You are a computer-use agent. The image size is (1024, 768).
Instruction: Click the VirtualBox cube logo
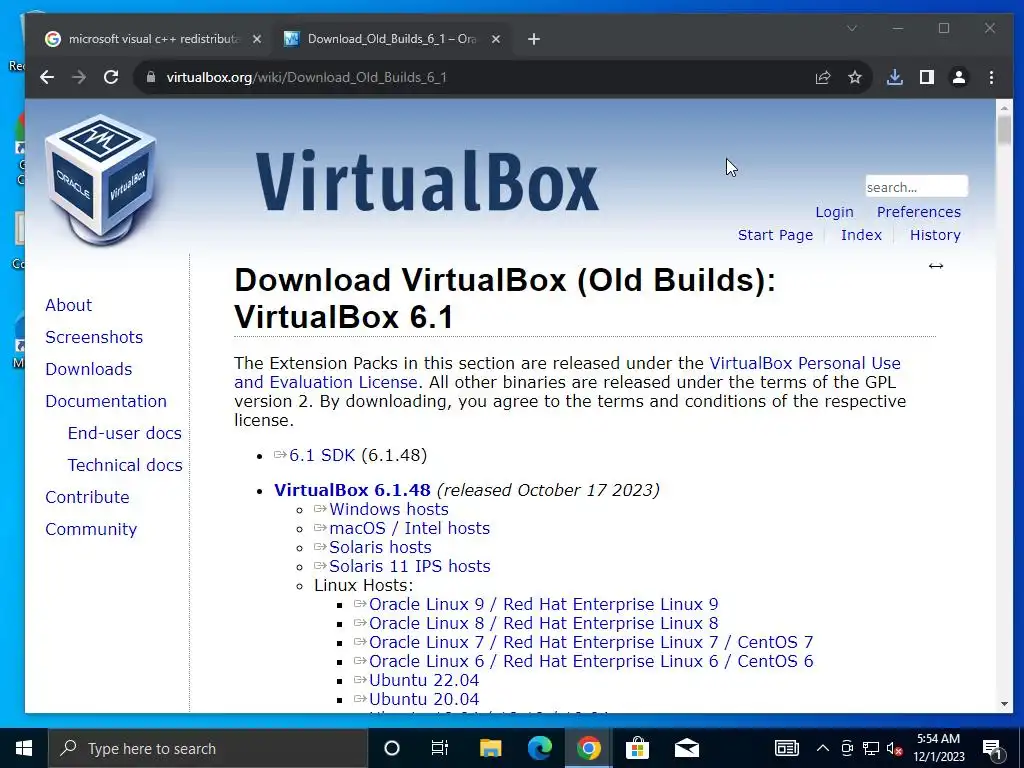pos(101,179)
